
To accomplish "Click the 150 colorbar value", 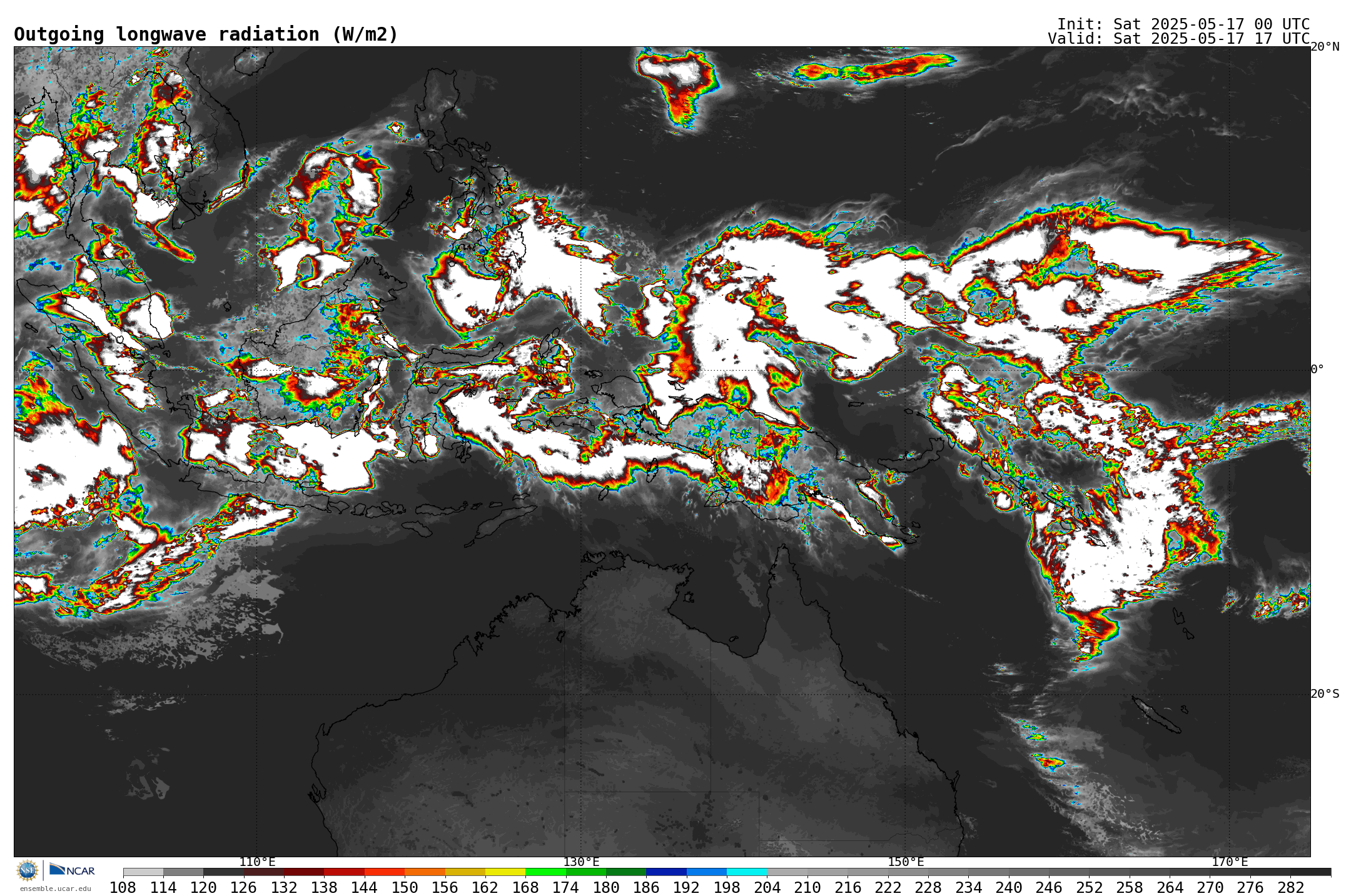I will [405, 887].
